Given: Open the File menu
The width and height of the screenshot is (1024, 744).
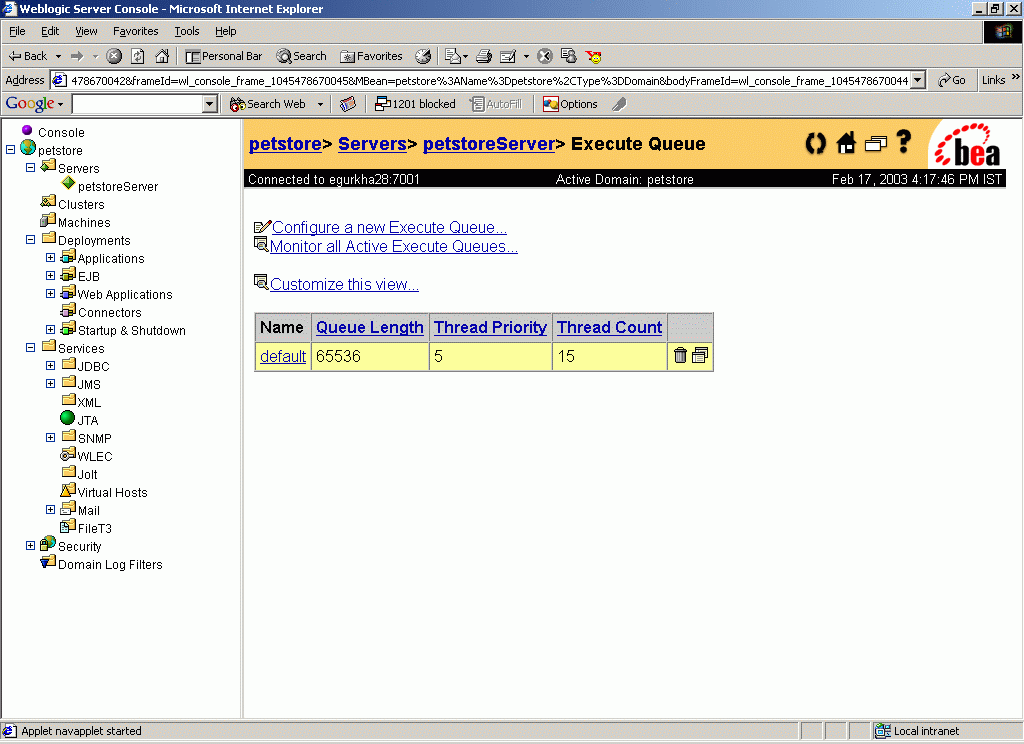Looking at the screenshot, I should coord(17,31).
